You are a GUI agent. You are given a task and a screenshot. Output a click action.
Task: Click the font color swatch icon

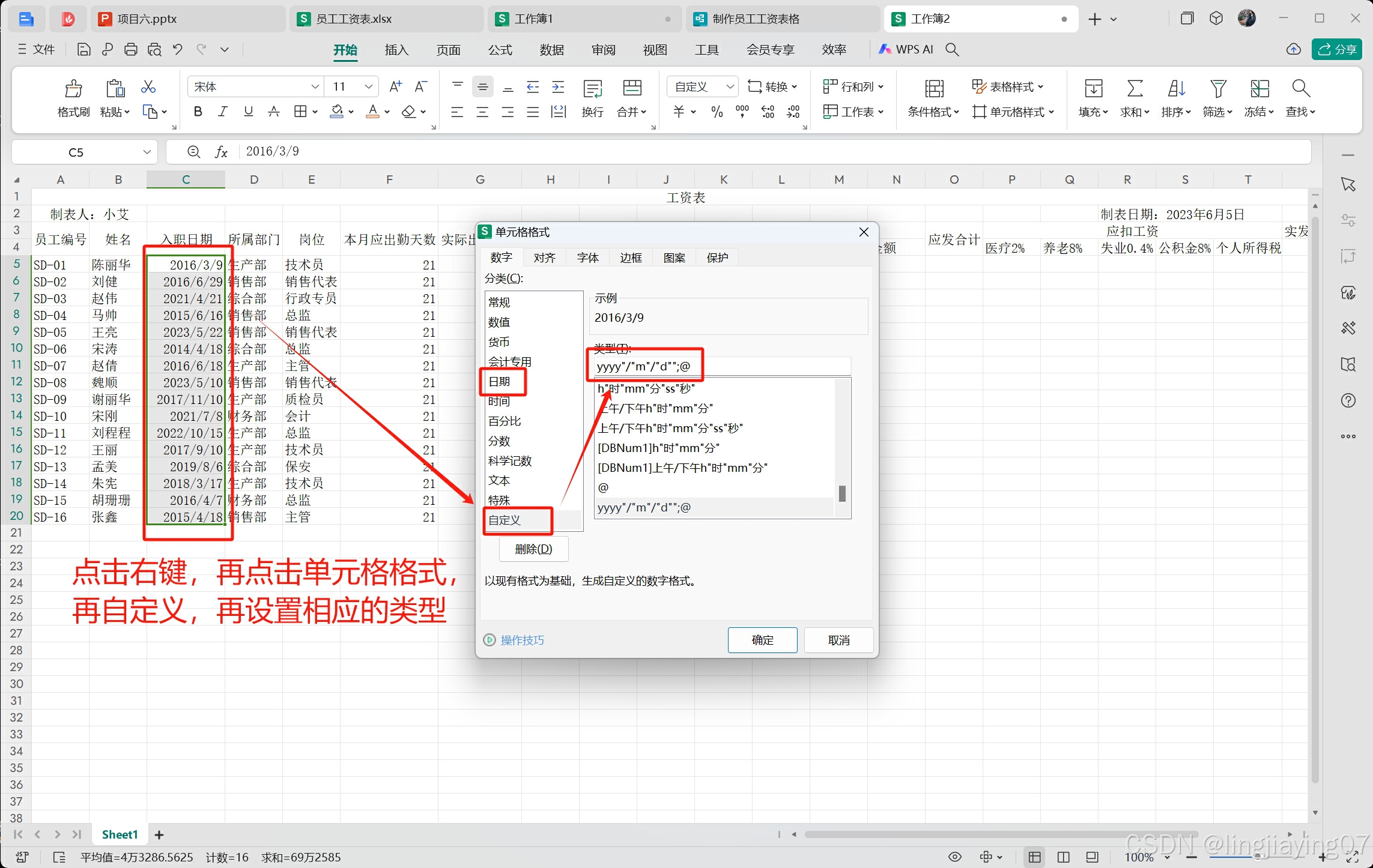coord(373,112)
